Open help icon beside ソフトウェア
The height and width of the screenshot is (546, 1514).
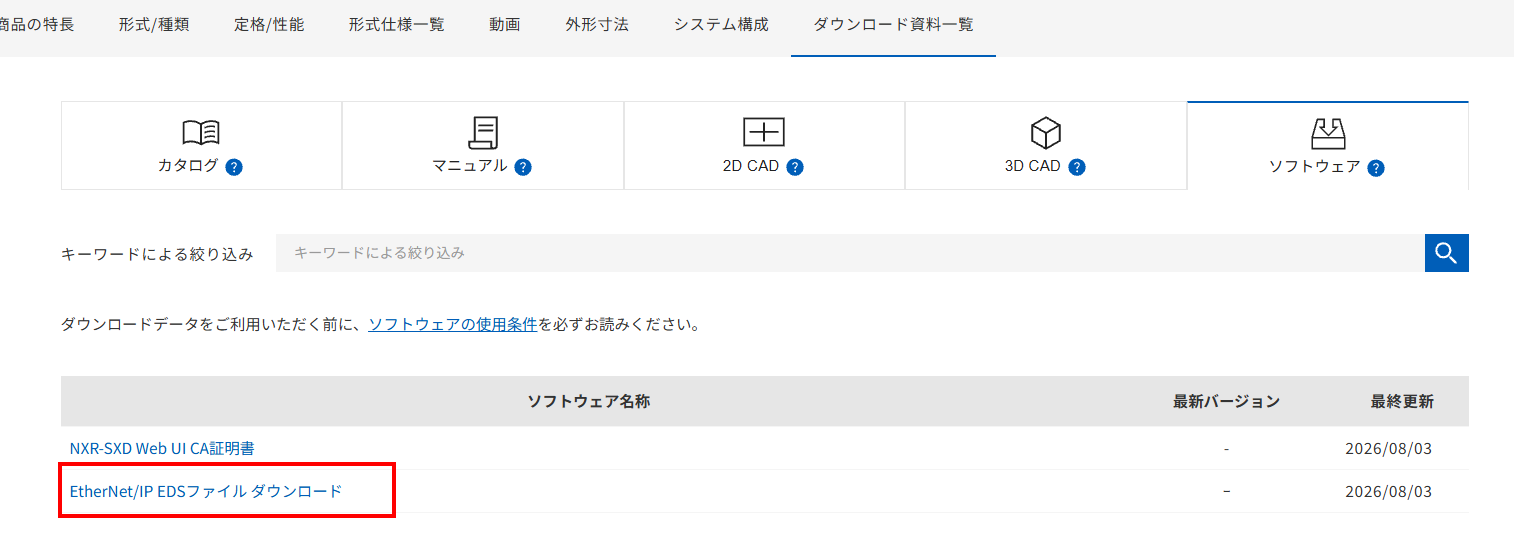coord(1376,168)
